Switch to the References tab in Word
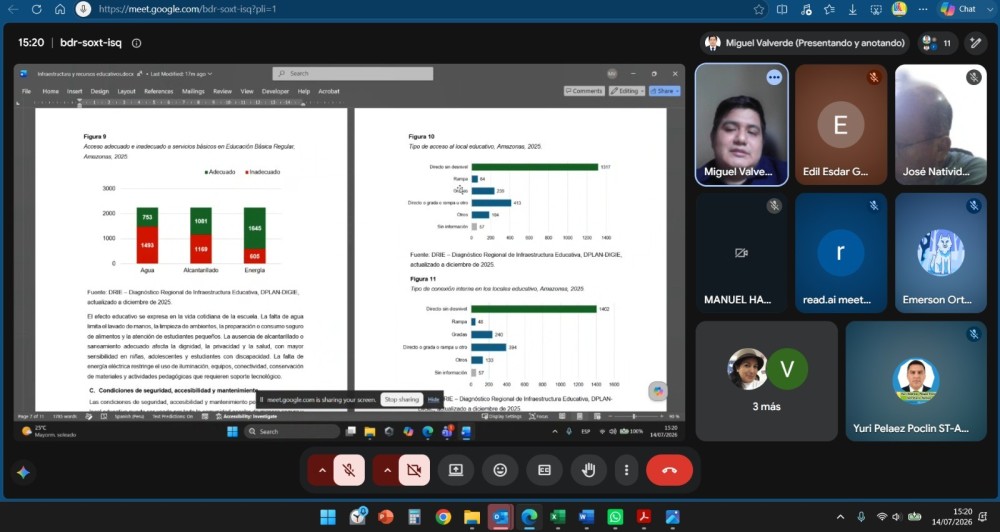This screenshot has height=532, width=1000. tap(158, 91)
